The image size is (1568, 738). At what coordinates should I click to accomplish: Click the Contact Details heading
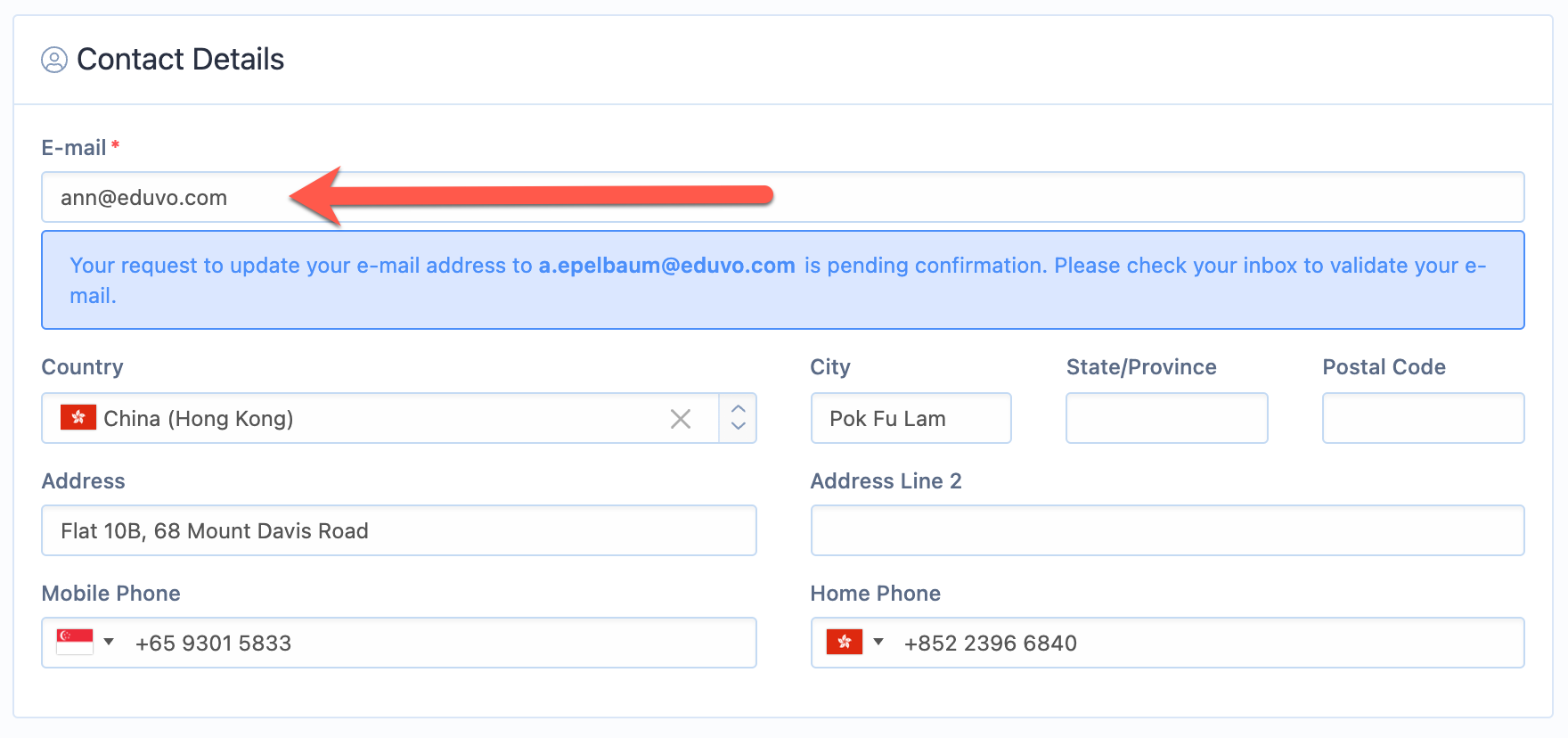point(180,60)
